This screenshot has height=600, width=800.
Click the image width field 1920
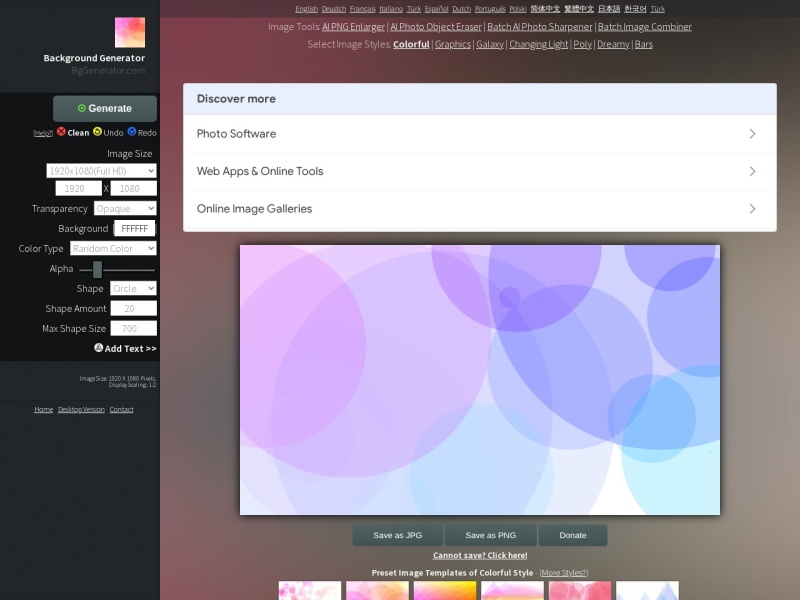click(79, 188)
